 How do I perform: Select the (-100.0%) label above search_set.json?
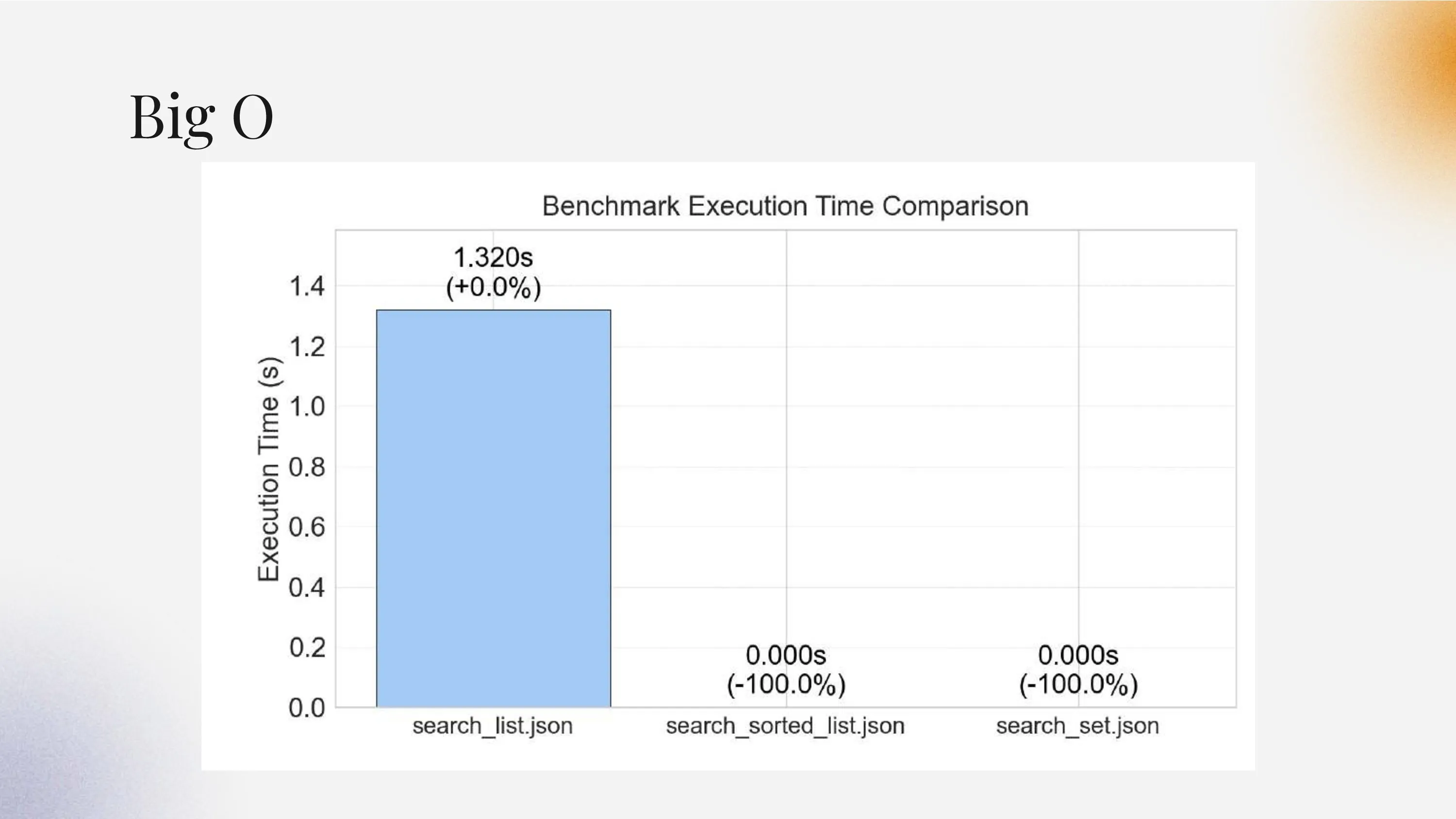pyautogui.click(x=1078, y=685)
